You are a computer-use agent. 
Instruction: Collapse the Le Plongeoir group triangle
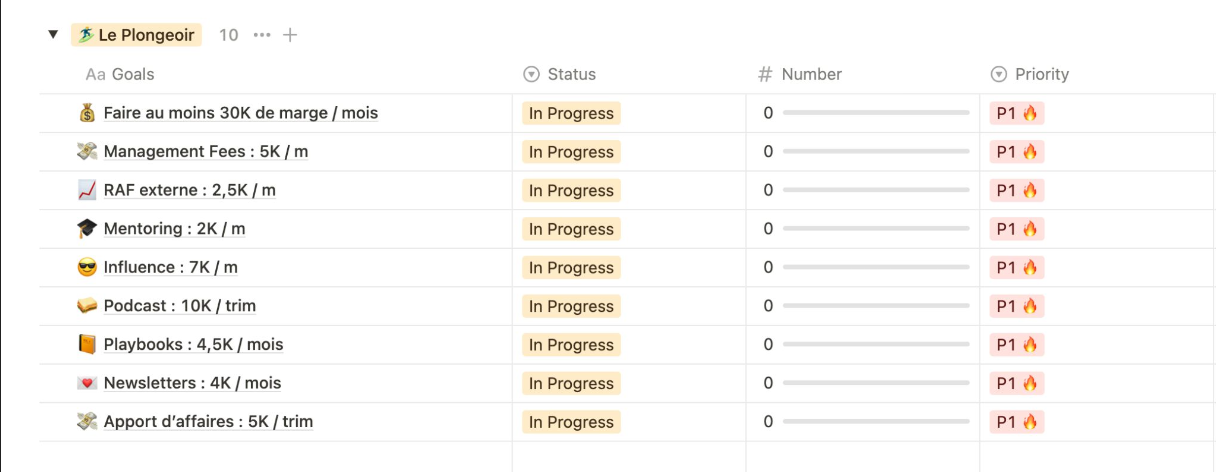pyautogui.click(x=52, y=35)
